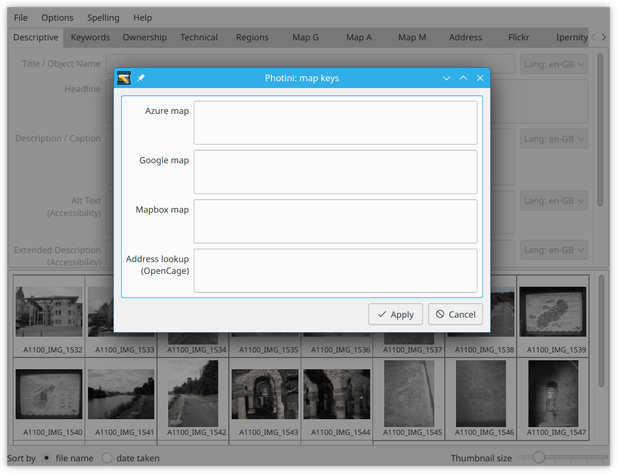Switch to the Ownership tab
Image resolution: width=618 pixels, height=474 pixels.
[145, 37]
